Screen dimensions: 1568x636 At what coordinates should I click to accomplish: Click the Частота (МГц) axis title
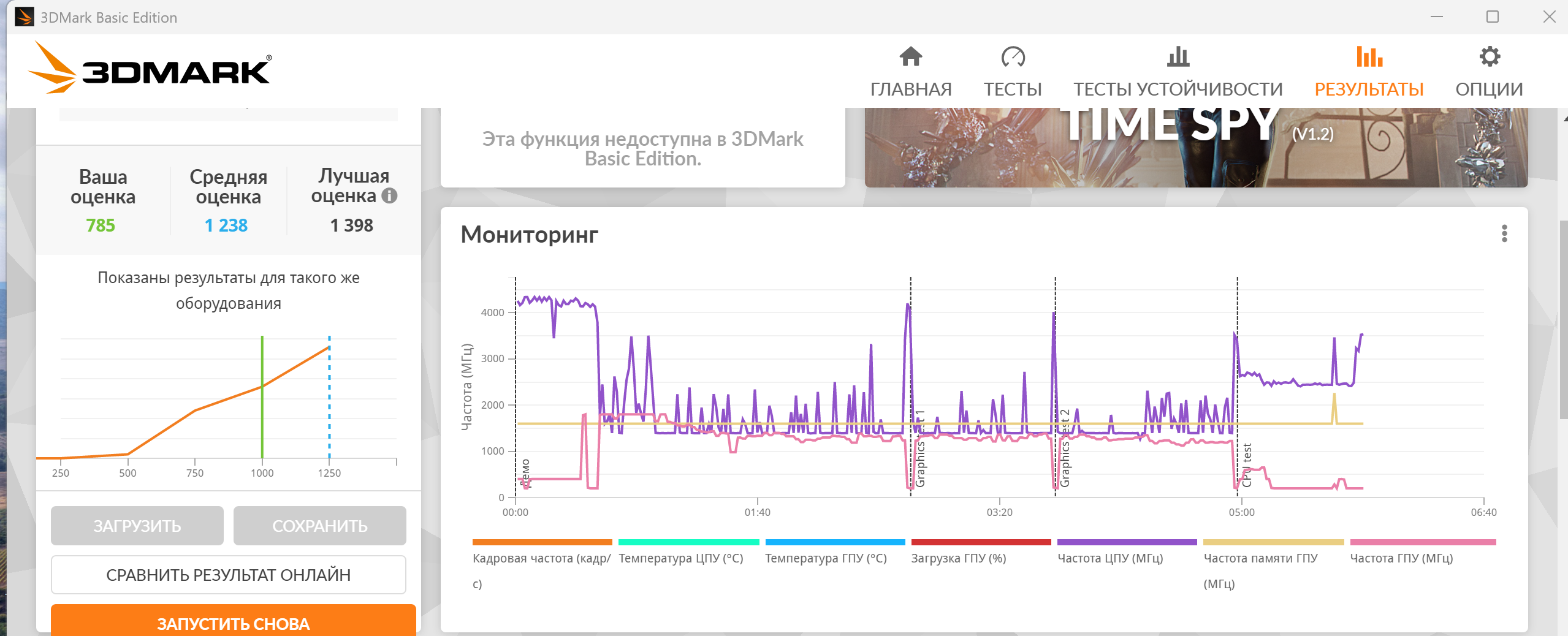[x=467, y=387]
